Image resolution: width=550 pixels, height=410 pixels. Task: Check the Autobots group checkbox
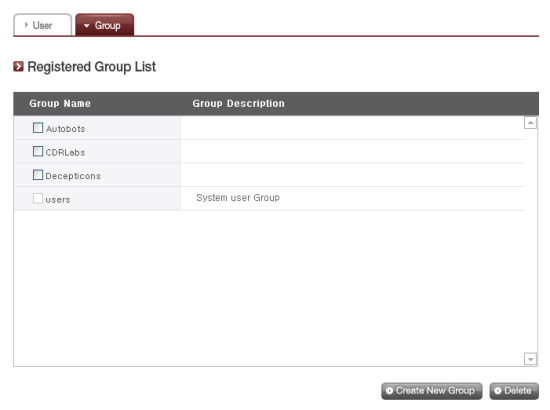click(38, 128)
